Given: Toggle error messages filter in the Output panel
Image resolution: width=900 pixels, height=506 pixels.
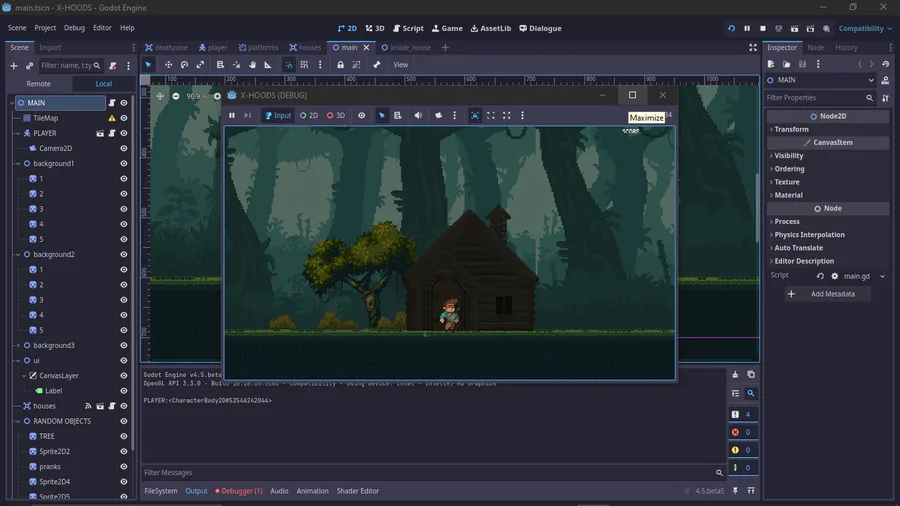Looking at the screenshot, I should (x=743, y=432).
